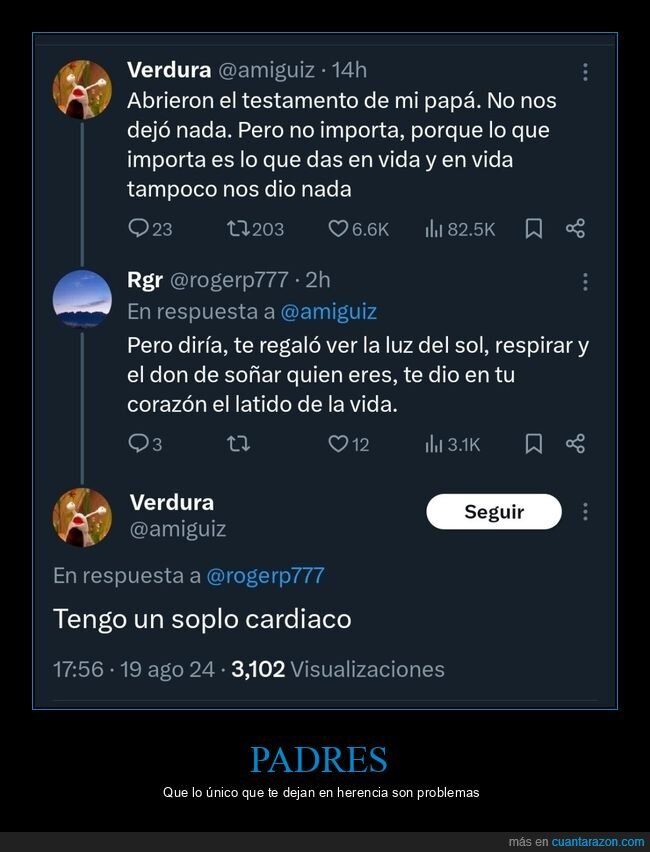This screenshot has height=852, width=650.
Task: Open more options beside the Seguir button
Action: click(x=585, y=512)
